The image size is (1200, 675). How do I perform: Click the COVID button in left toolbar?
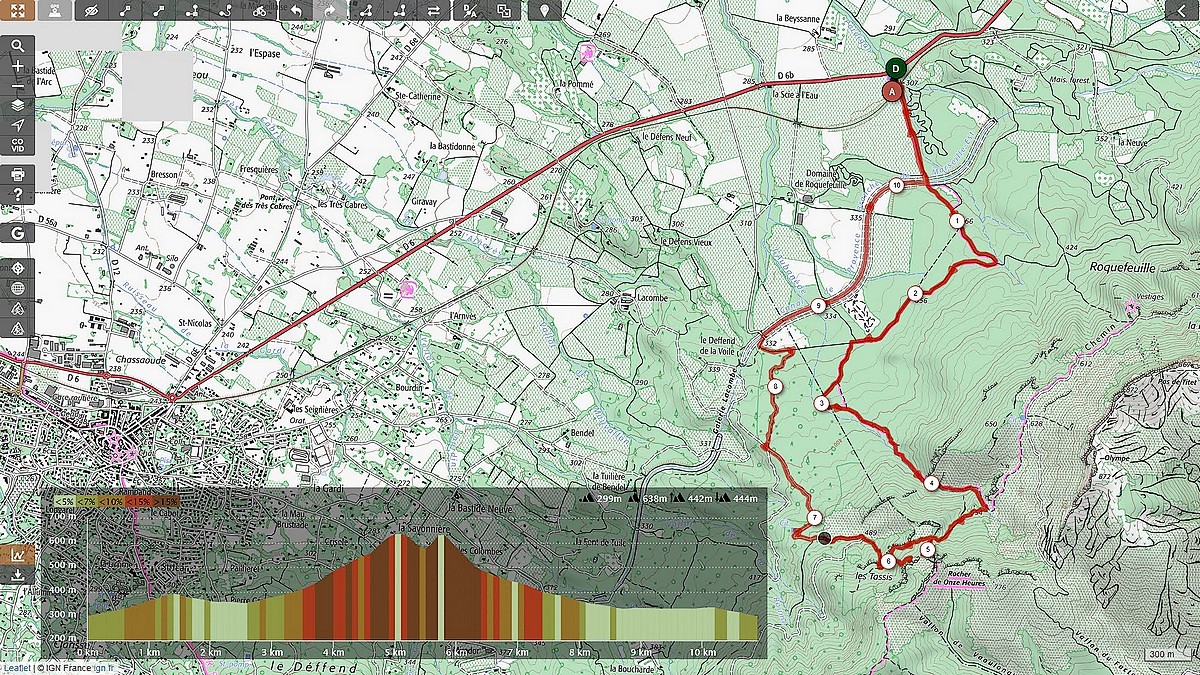pos(18,145)
